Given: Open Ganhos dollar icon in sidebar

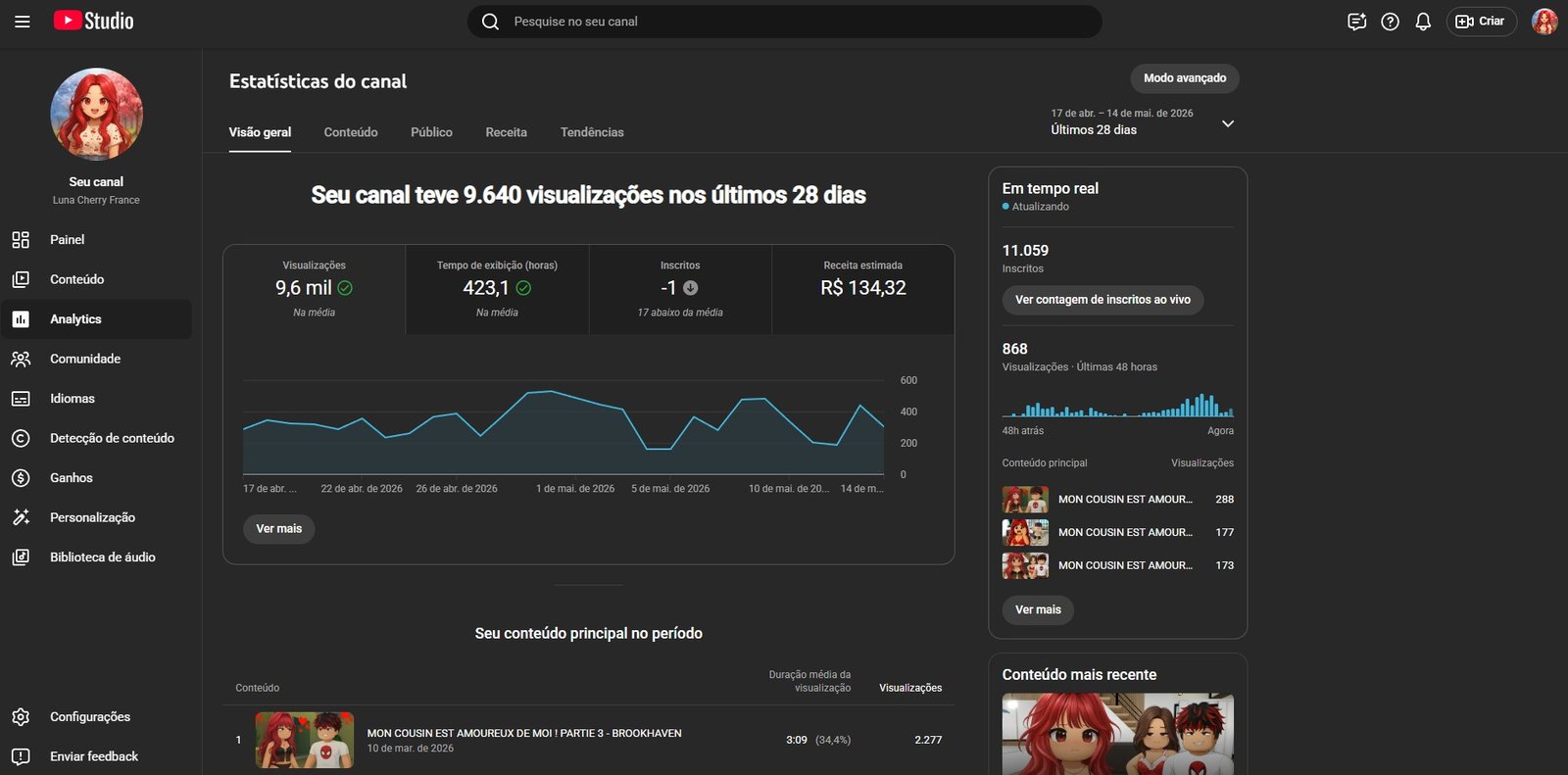Looking at the screenshot, I should click(x=21, y=478).
